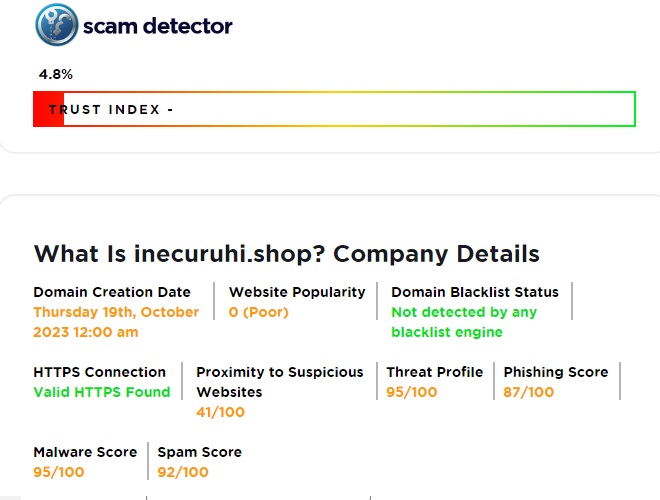Click the 4.8% trust score value
Image resolution: width=660 pixels, height=500 pixels.
click(56, 74)
